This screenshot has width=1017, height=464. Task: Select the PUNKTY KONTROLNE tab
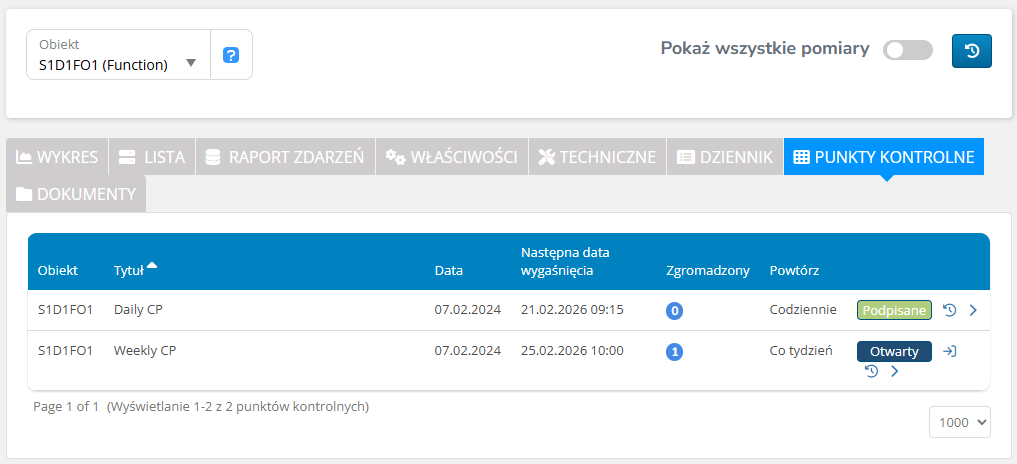pyautogui.click(x=883, y=156)
